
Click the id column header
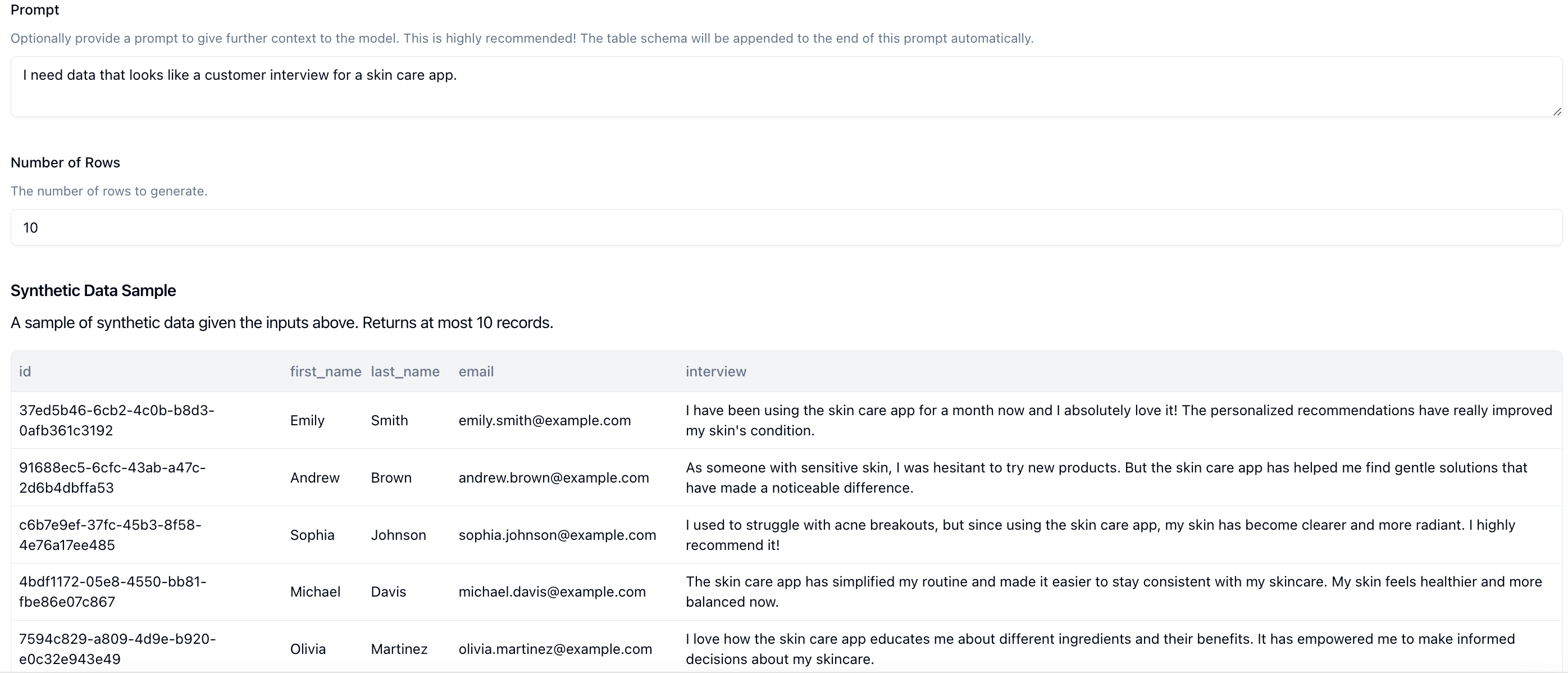click(x=25, y=371)
